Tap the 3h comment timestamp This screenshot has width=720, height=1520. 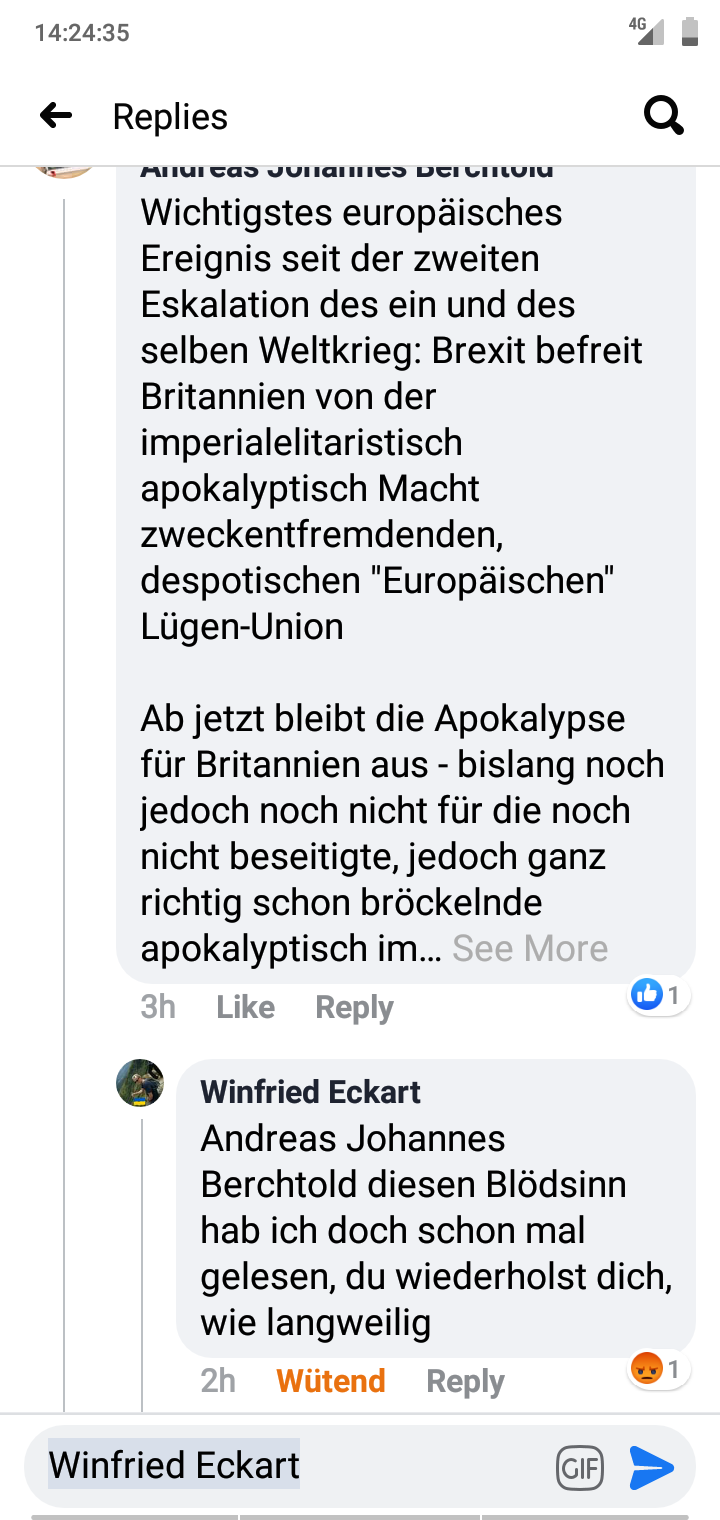[x=158, y=1007]
